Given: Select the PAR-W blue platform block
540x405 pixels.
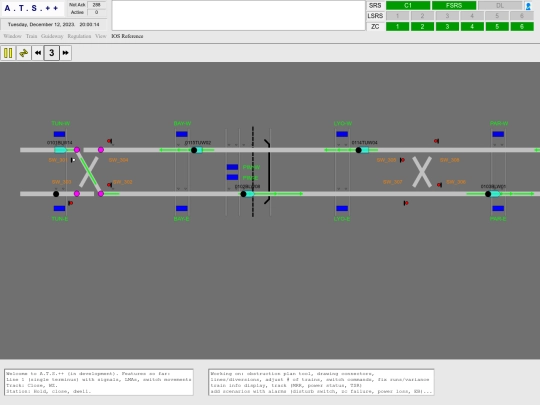Looking at the screenshot, I should 498,134.
